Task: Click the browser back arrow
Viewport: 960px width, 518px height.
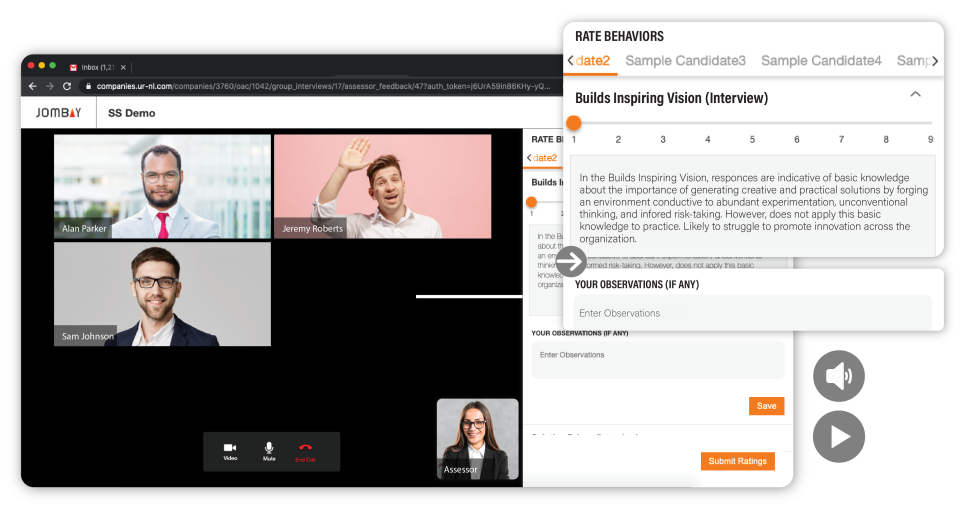Action: click(x=32, y=86)
